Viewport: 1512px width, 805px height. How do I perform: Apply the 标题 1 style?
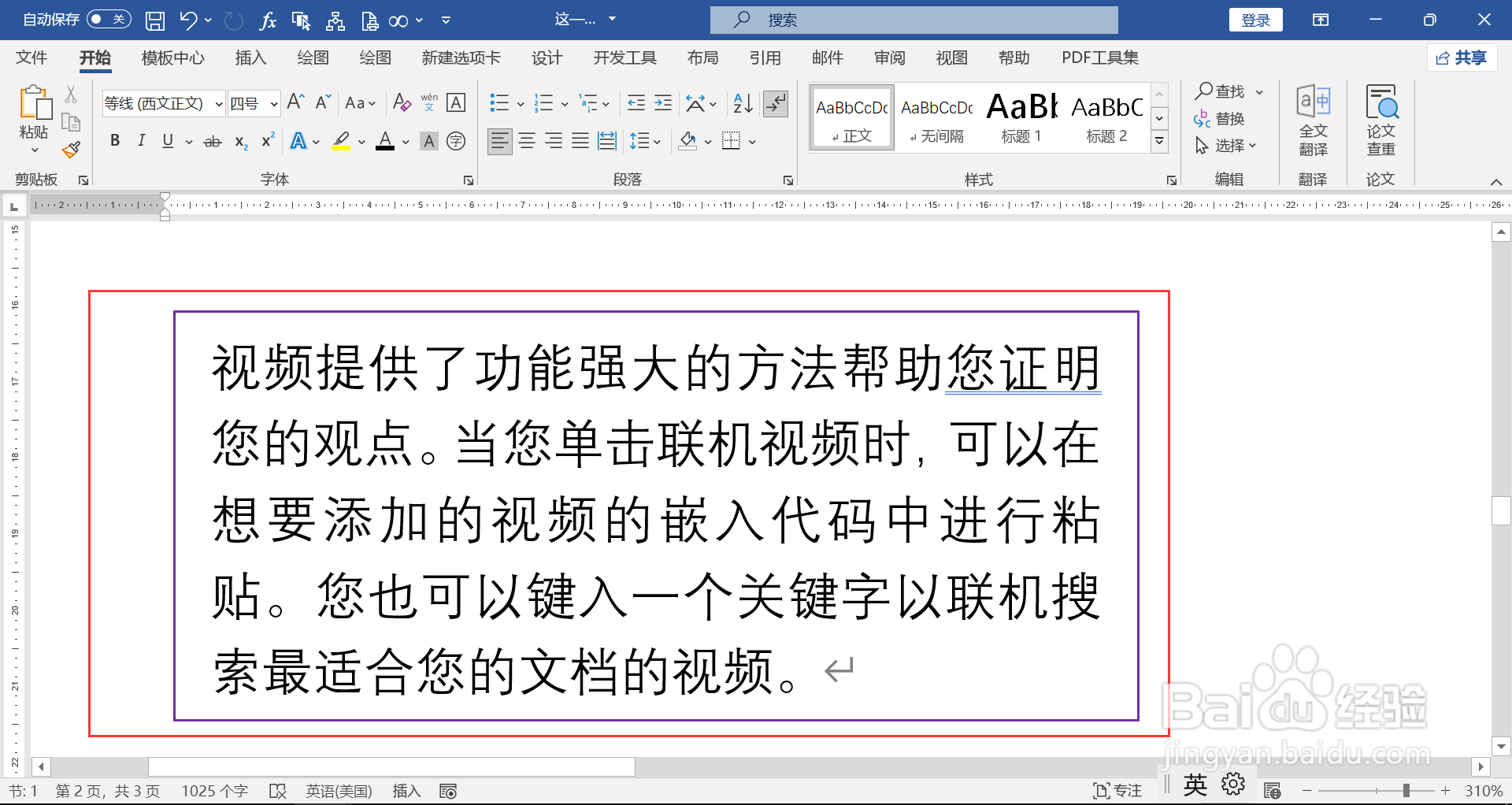1021,117
